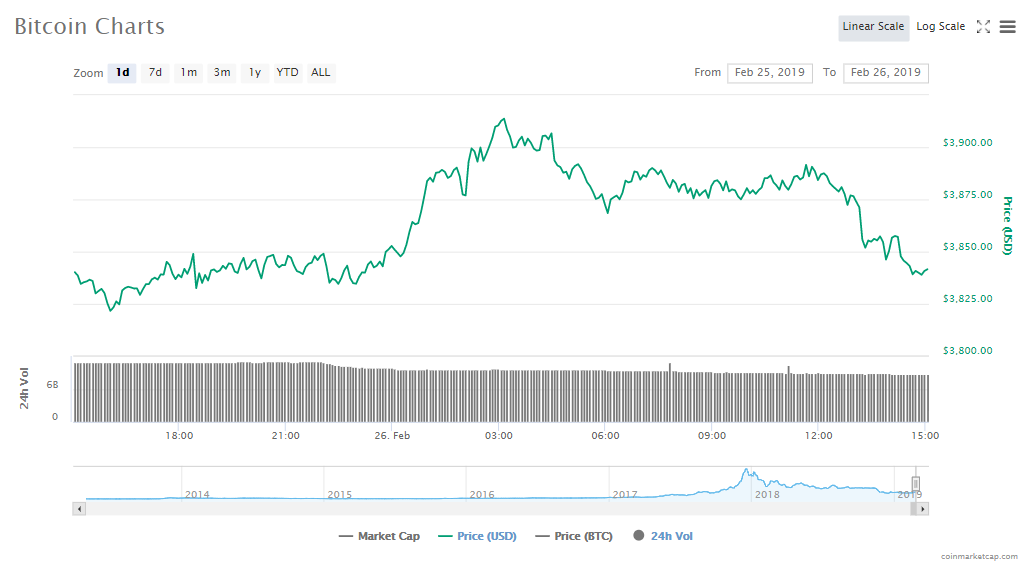
Task: Click navigator scrollbar right arrow
Action: point(922,509)
